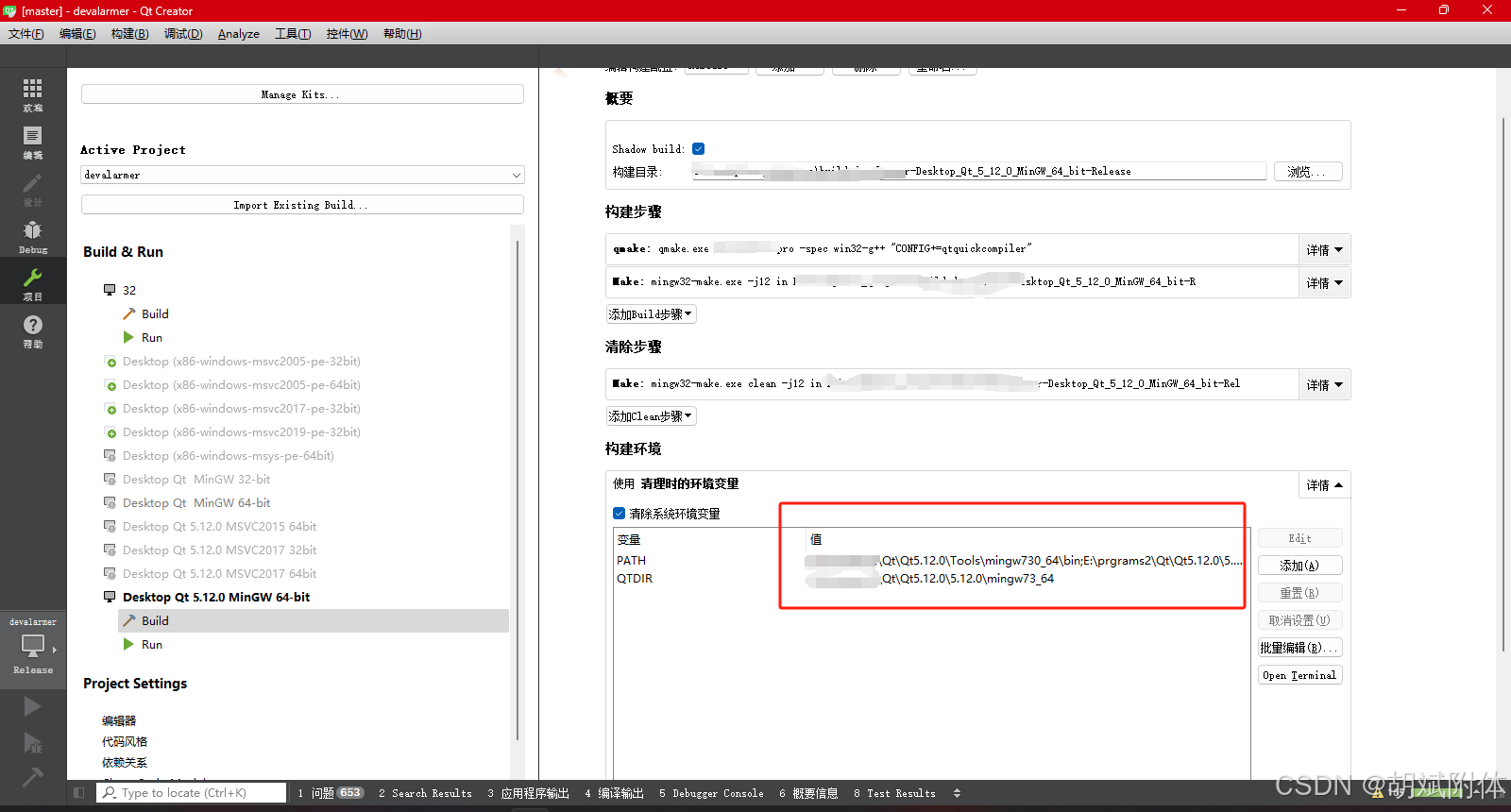Image resolution: width=1511 pixels, height=812 pixels.
Task: Open the Design mode icon
Action: 33,189
